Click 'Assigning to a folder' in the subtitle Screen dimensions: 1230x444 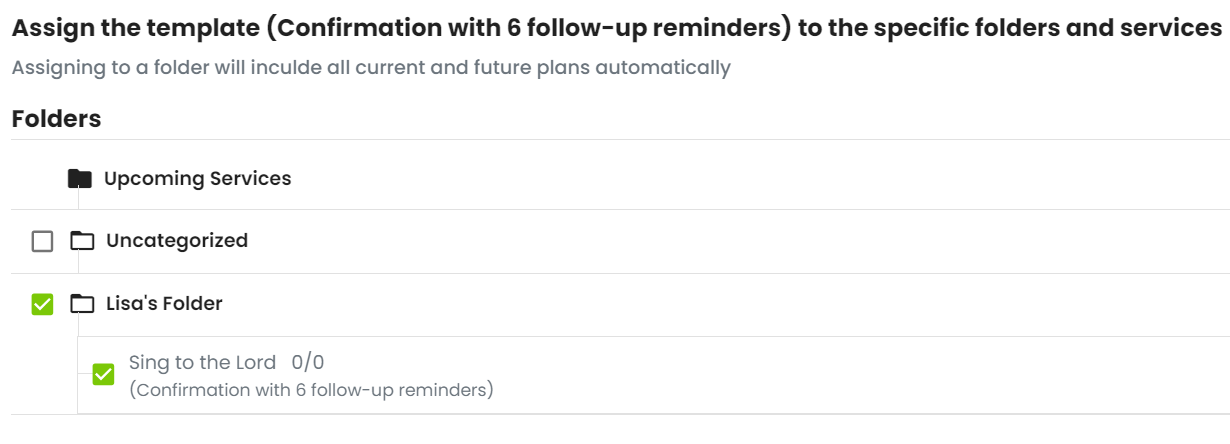click(110, 69)
